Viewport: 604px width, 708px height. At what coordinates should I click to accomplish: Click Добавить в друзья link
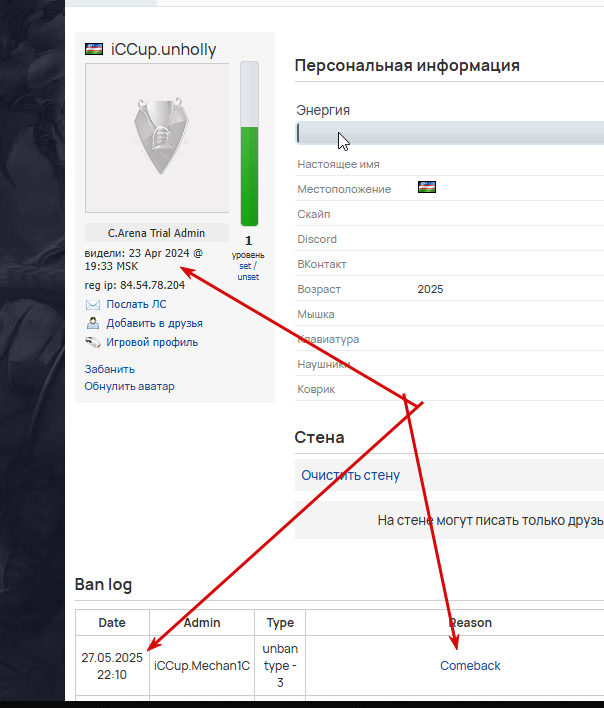[x=154, y=323]
